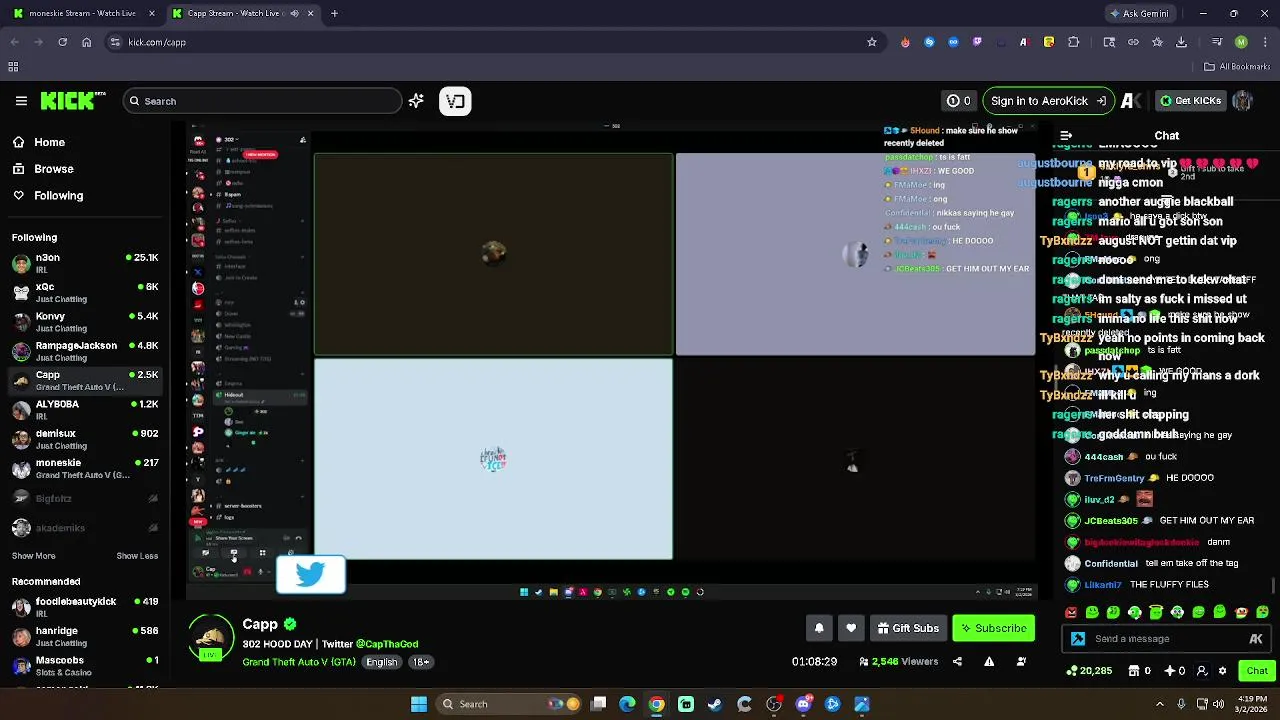Open chat settings gear icon
This screenshot has width=1280, height=720.
(1223, 671)
